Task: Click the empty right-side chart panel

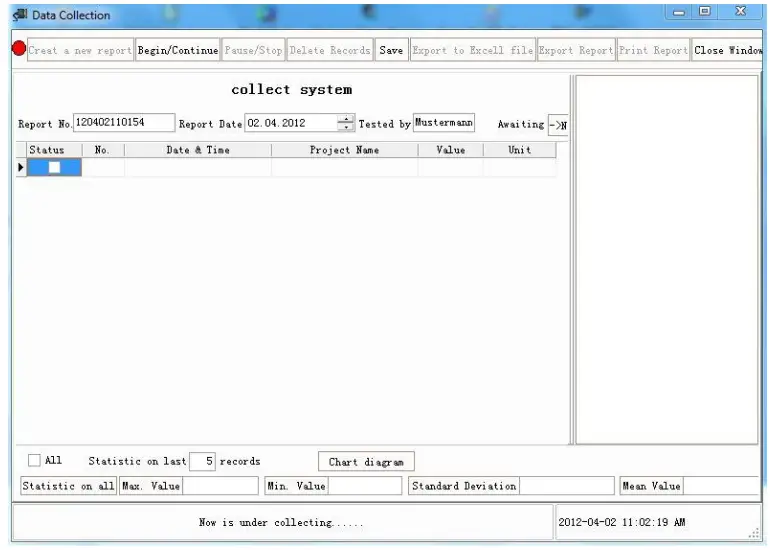Action: 666,260
